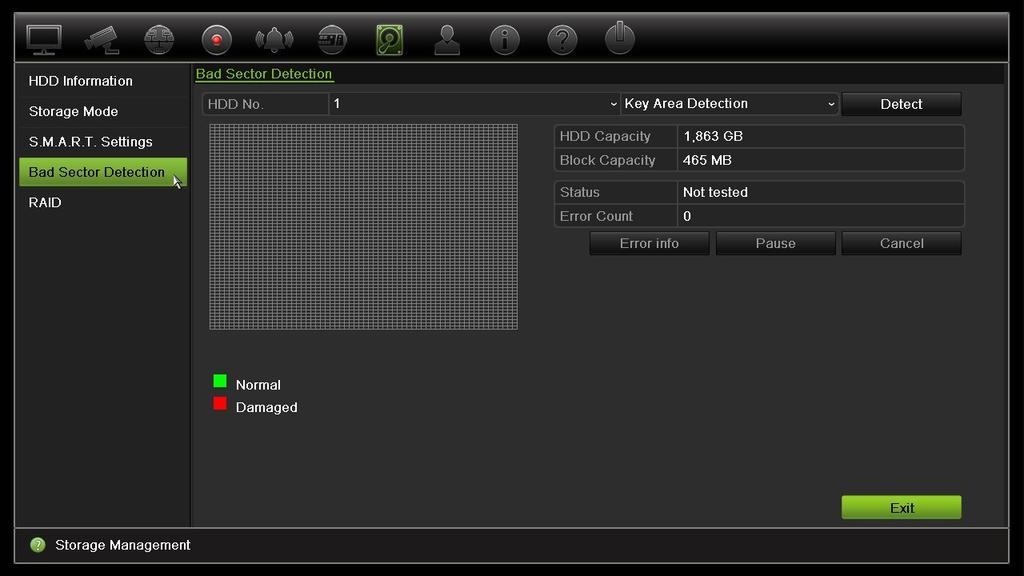Screen dimensions: 1024x576
Task: Click the Cancel button
Action: (x=901, y=244)
